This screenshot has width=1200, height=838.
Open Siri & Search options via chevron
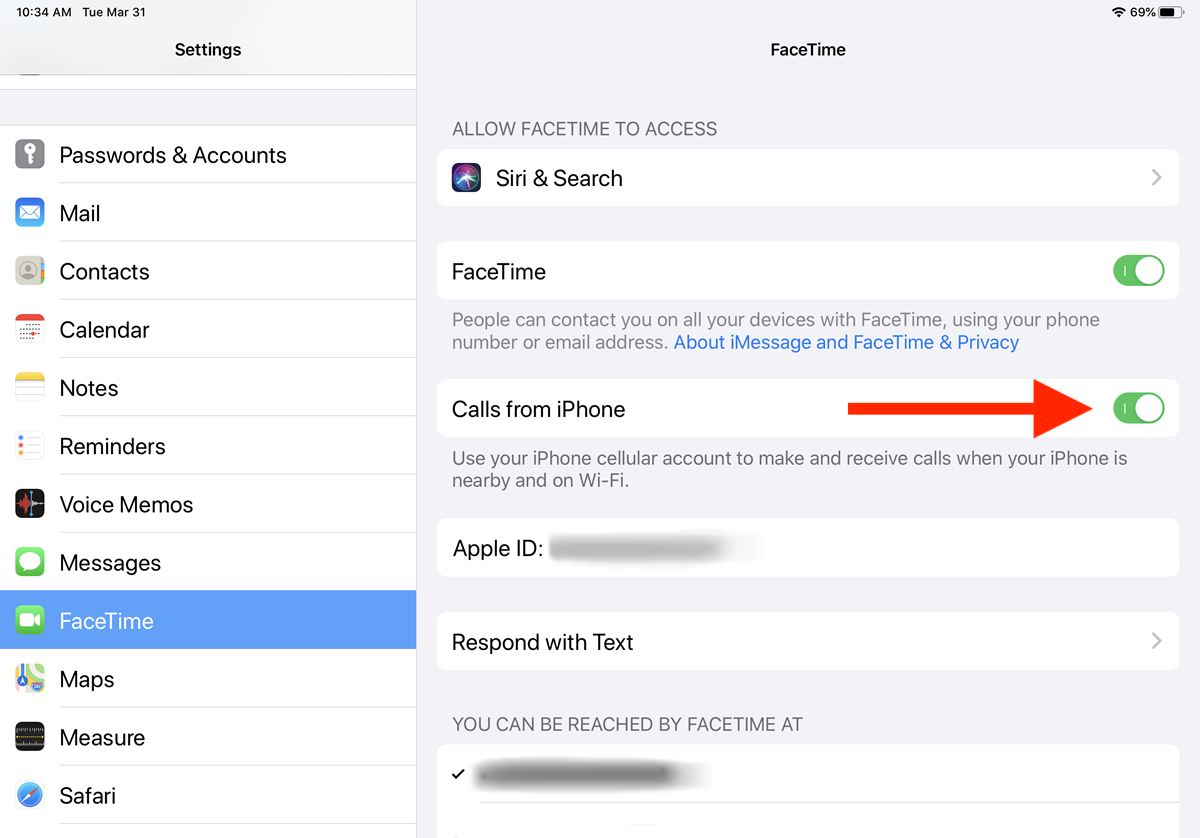[1156, 177]
